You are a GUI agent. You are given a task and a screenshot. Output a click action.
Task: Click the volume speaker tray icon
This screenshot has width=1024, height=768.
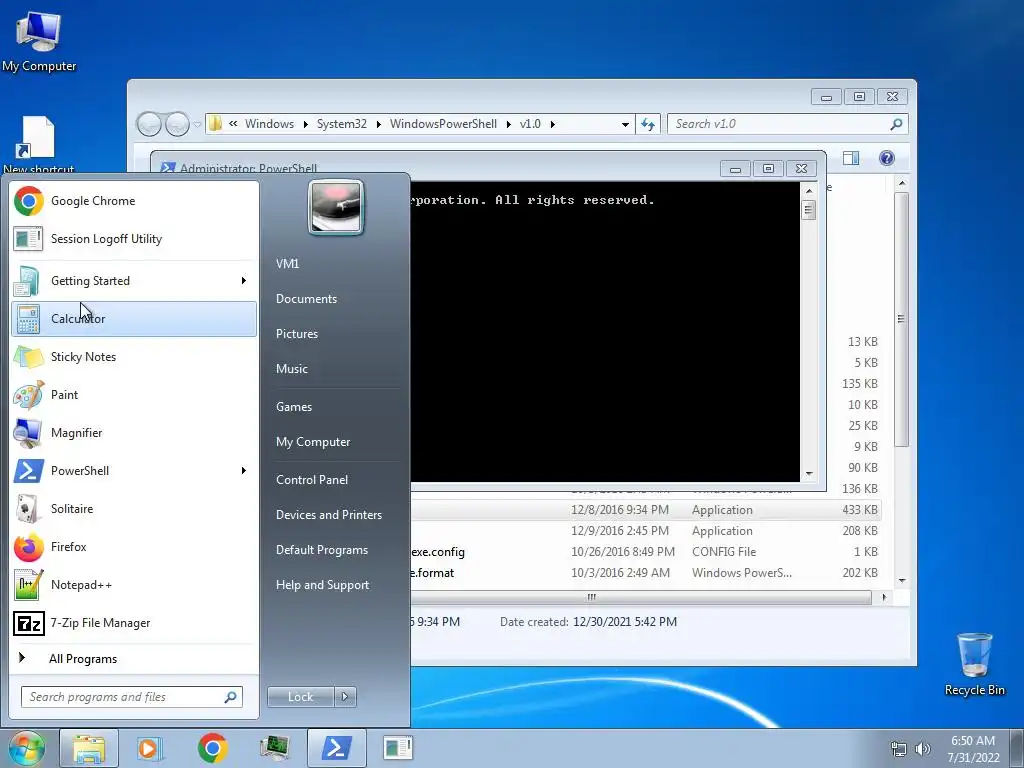[923, 749]
